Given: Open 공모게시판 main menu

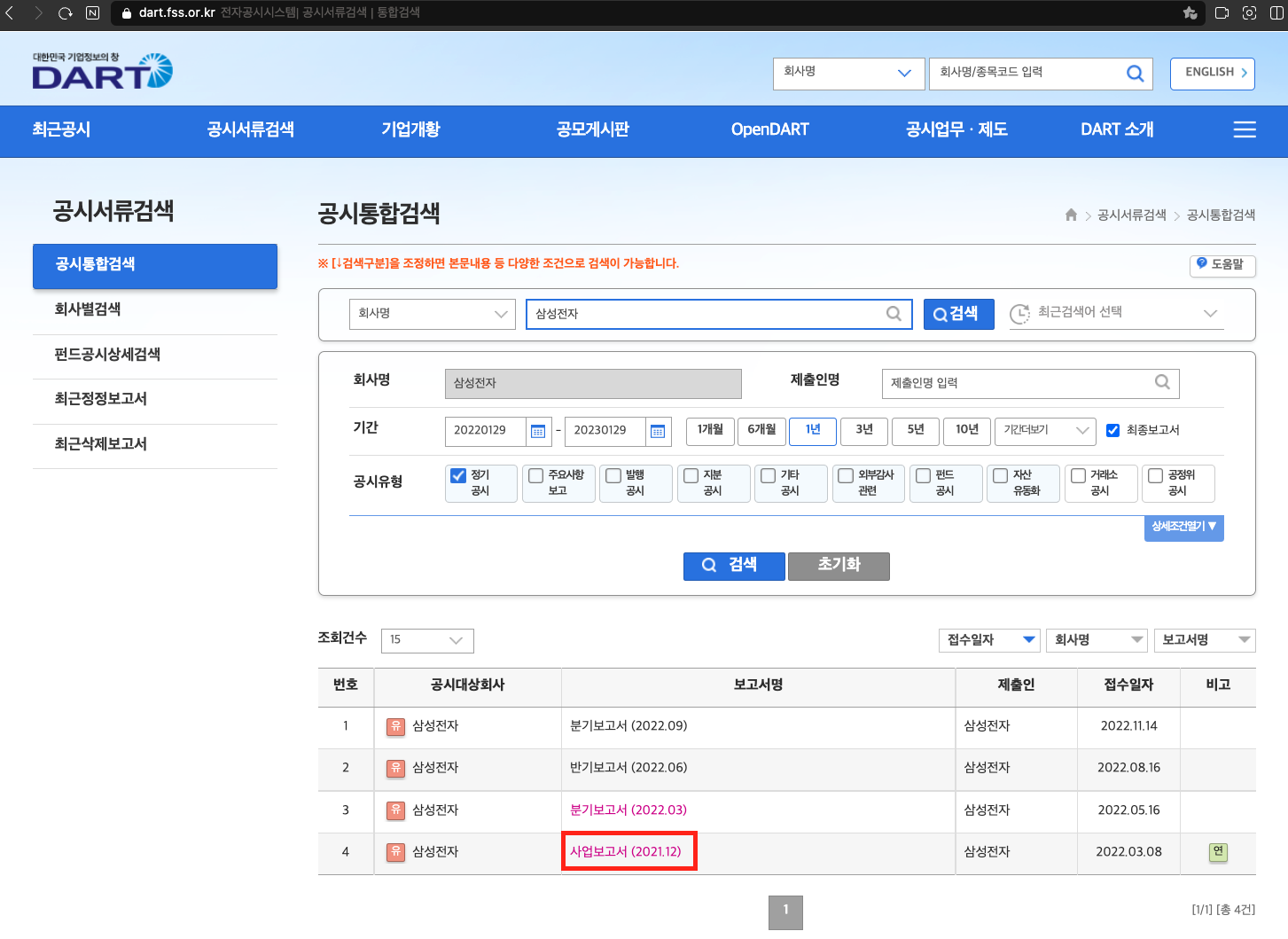Looking at the screenshot, I should click(x=592, y=129).
